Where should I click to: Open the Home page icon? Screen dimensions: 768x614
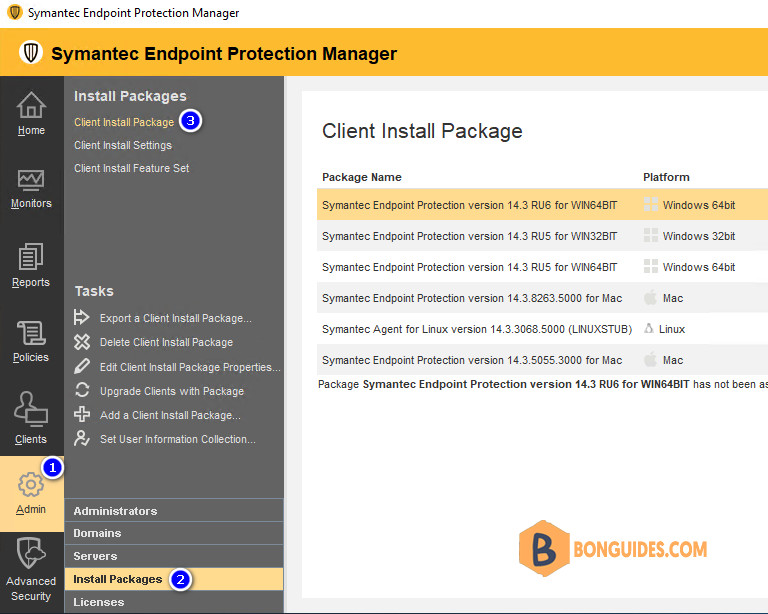[31, 105]
